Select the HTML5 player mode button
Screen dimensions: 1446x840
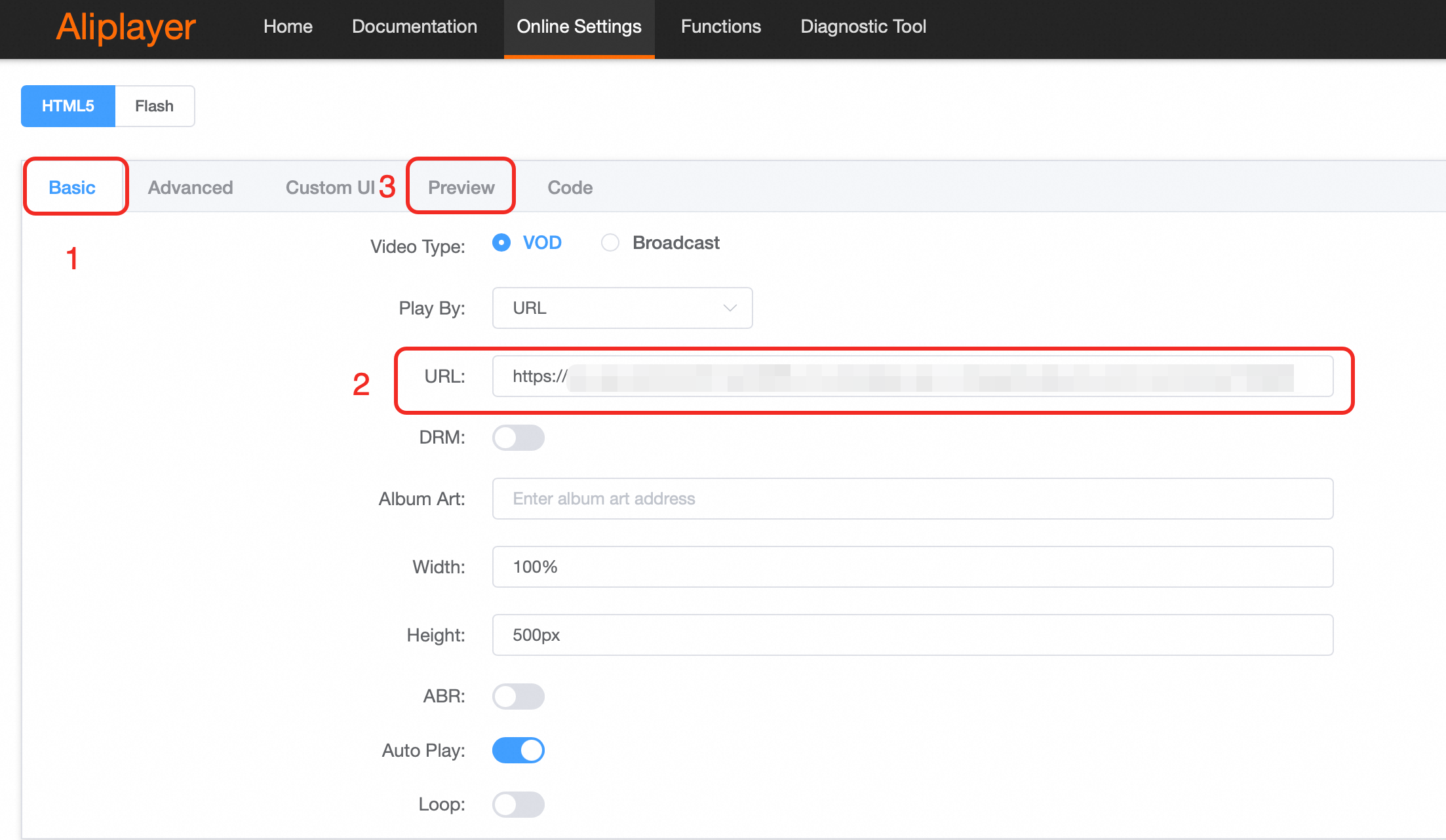coord(68,106)
